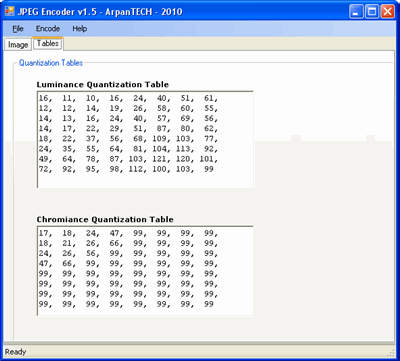Click the resize grip in the status bar
400x361 pixels.
[x=391, y=353]
